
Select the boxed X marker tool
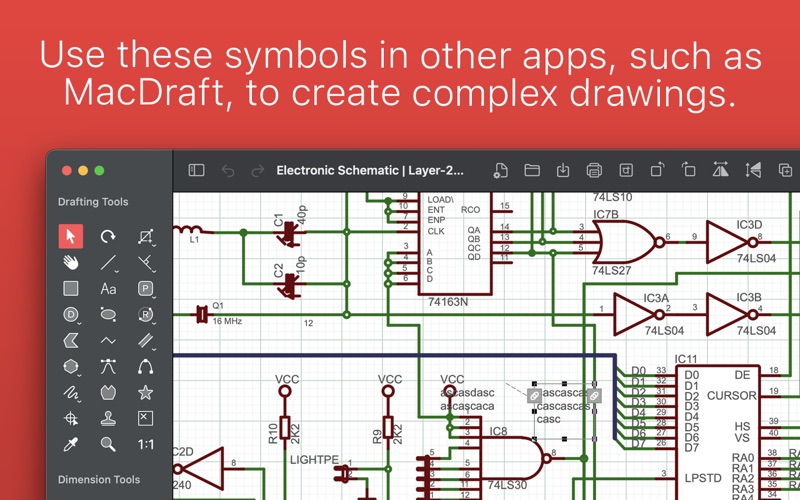[x=146, y=418]
